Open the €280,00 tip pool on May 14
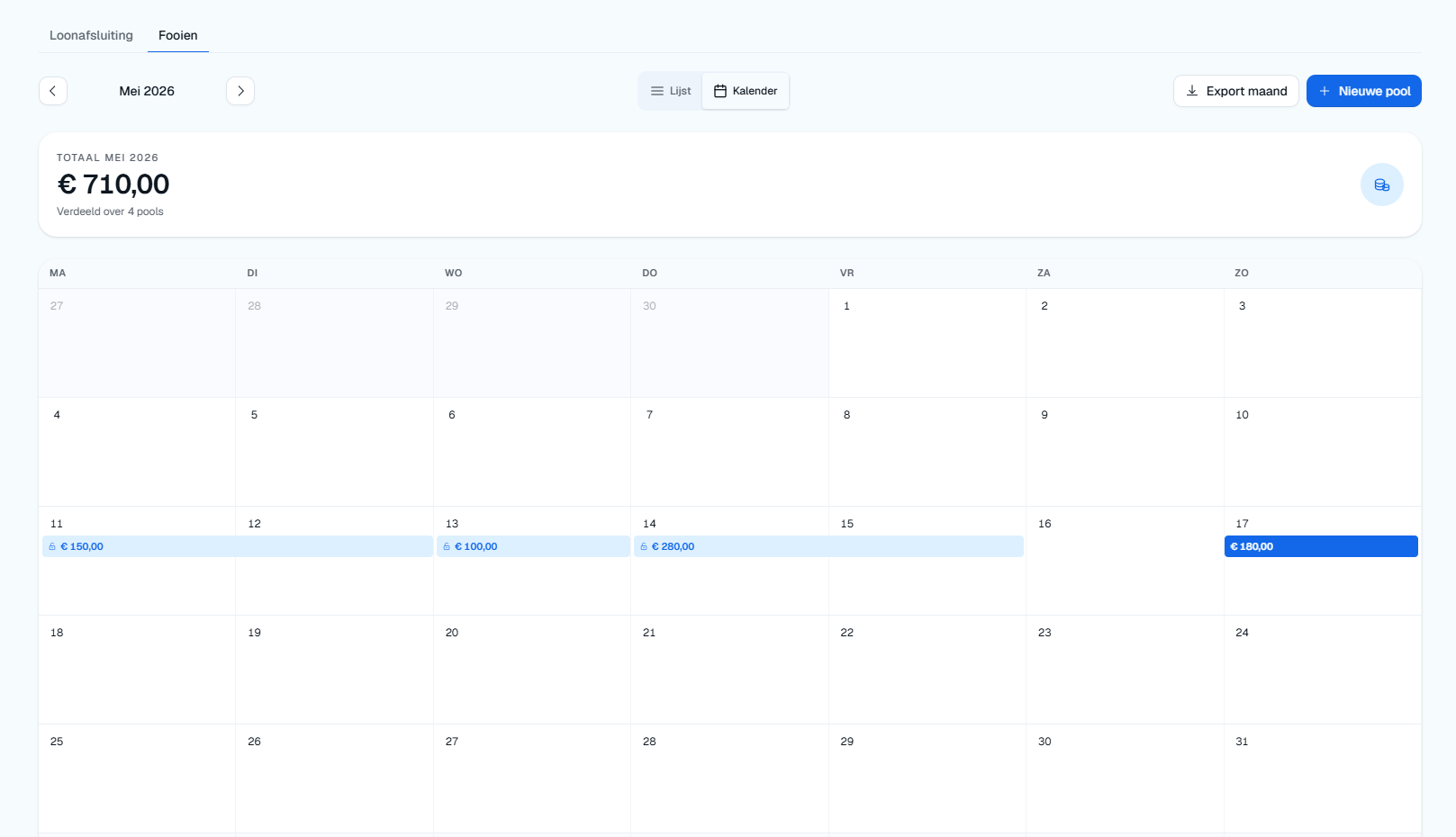1456x837 pixels. pyautogui.click(x=828, y=546)
